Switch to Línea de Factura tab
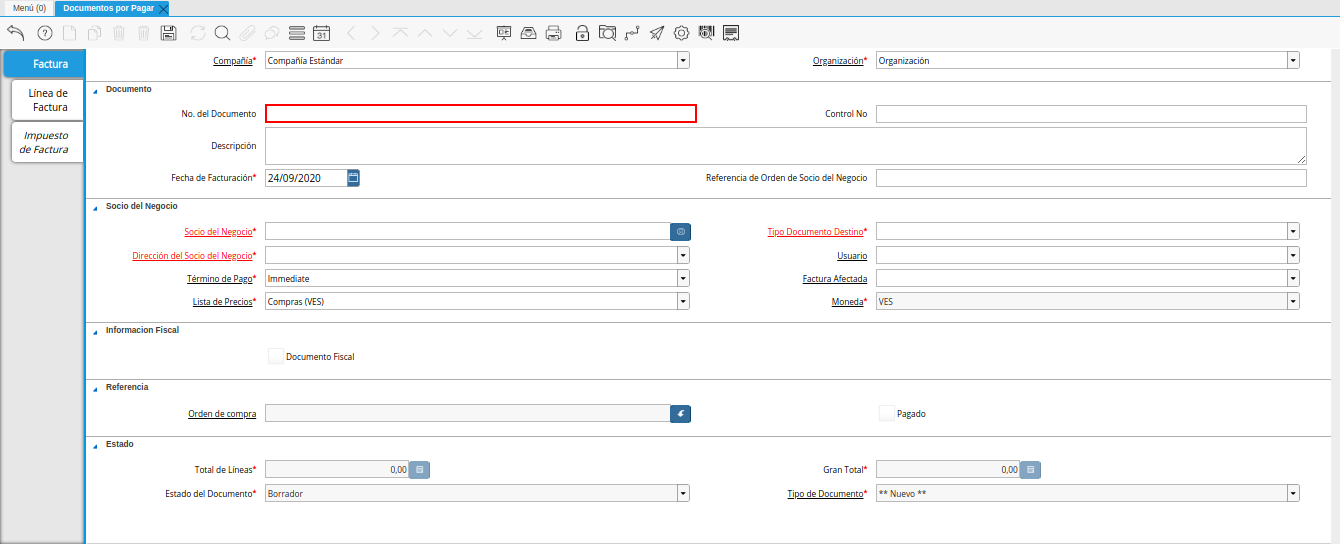This screenshot has height=545, width=1340. [x=48, y=100]
